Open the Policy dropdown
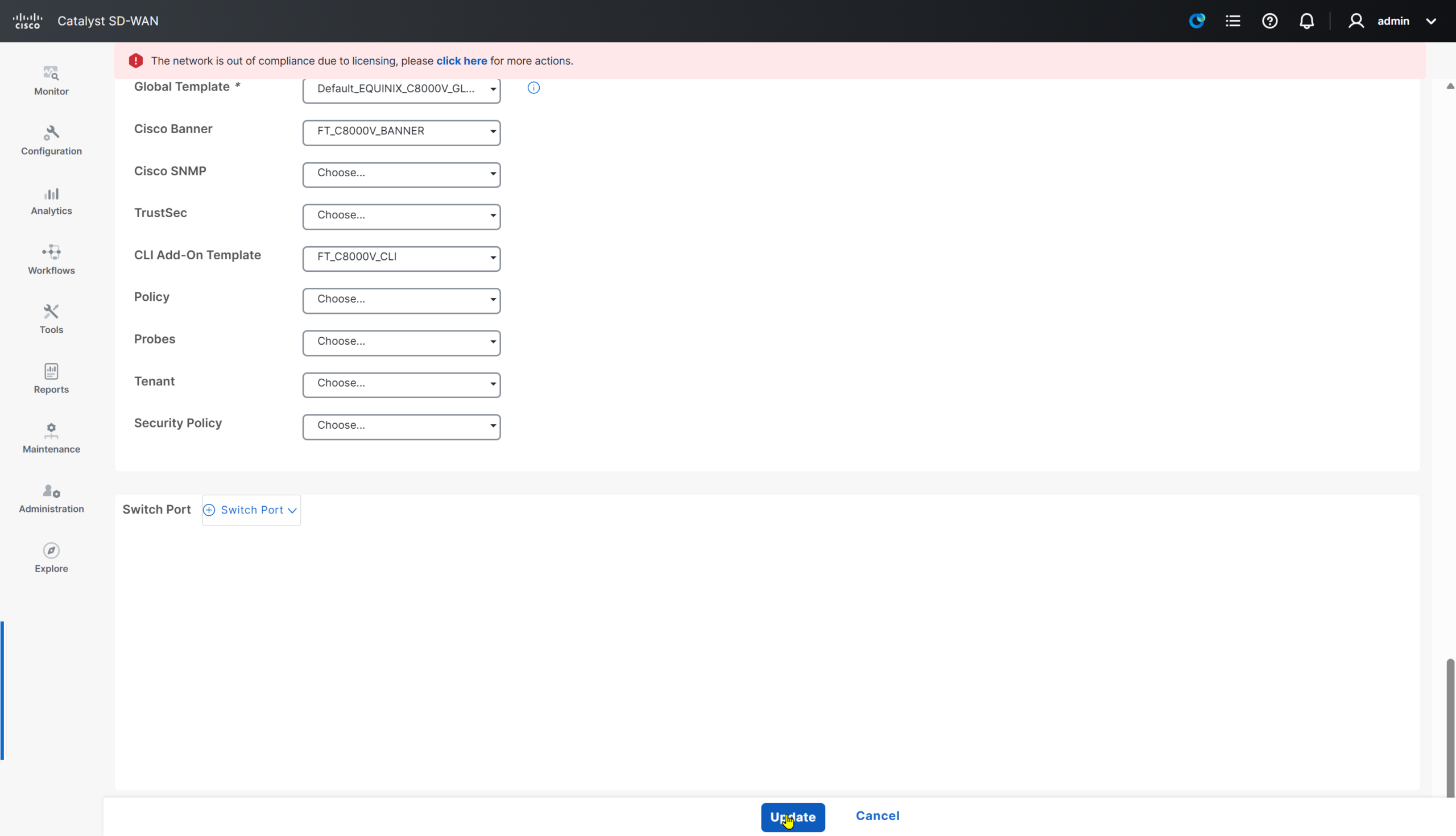 click(402, 301)
